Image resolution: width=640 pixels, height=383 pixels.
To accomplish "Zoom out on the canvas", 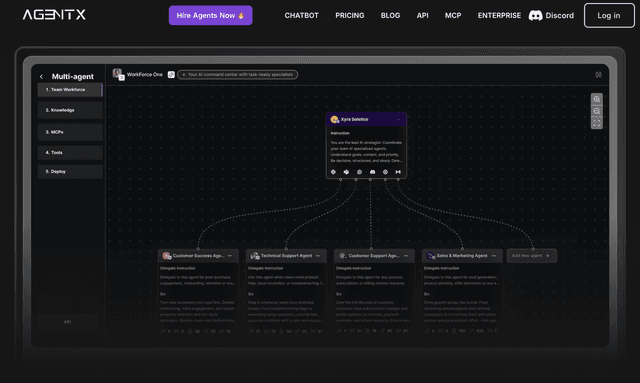I will tap(597, 111).
